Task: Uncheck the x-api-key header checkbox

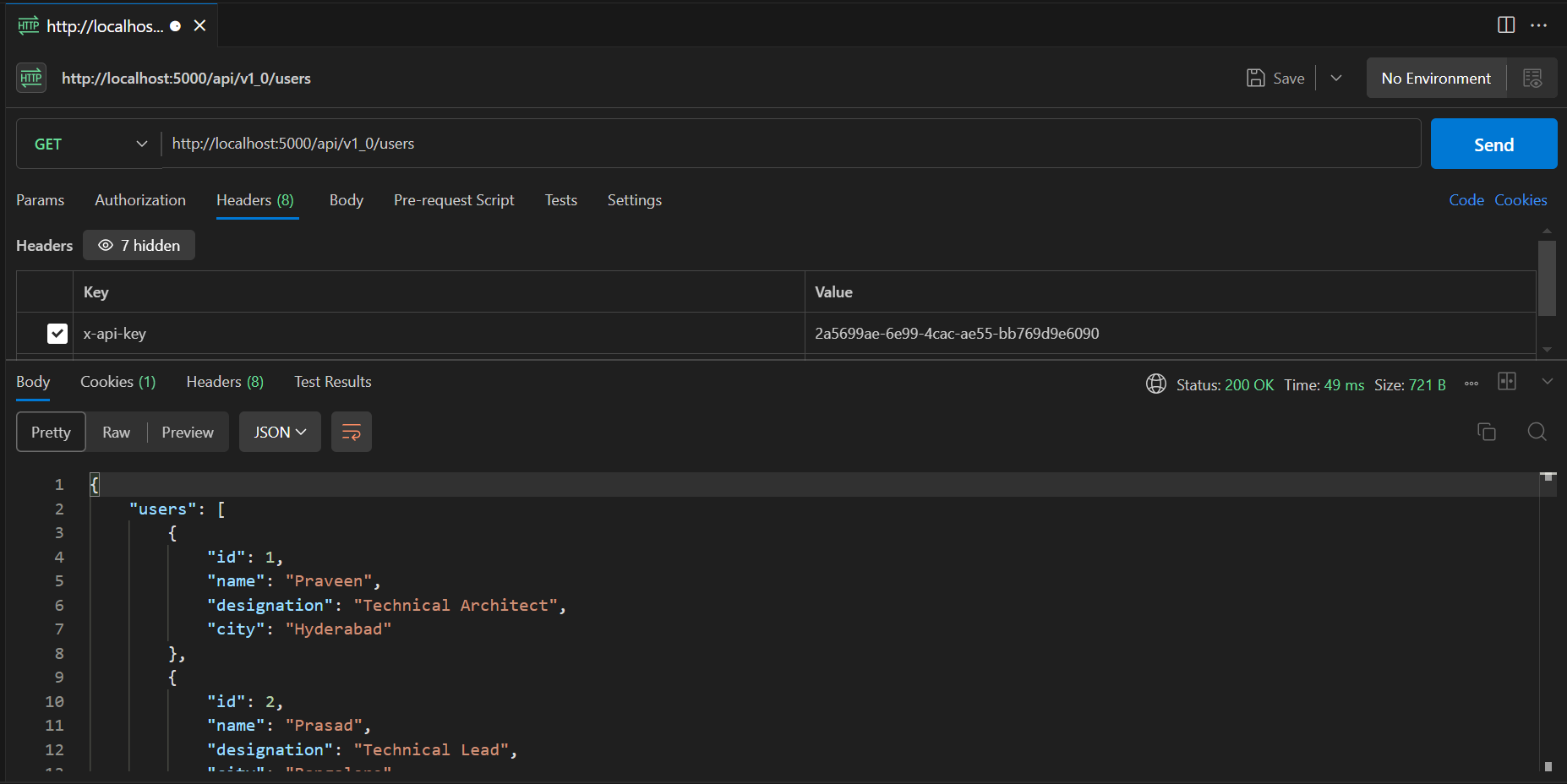Action: pyautogui.click(x=57, y=334)
